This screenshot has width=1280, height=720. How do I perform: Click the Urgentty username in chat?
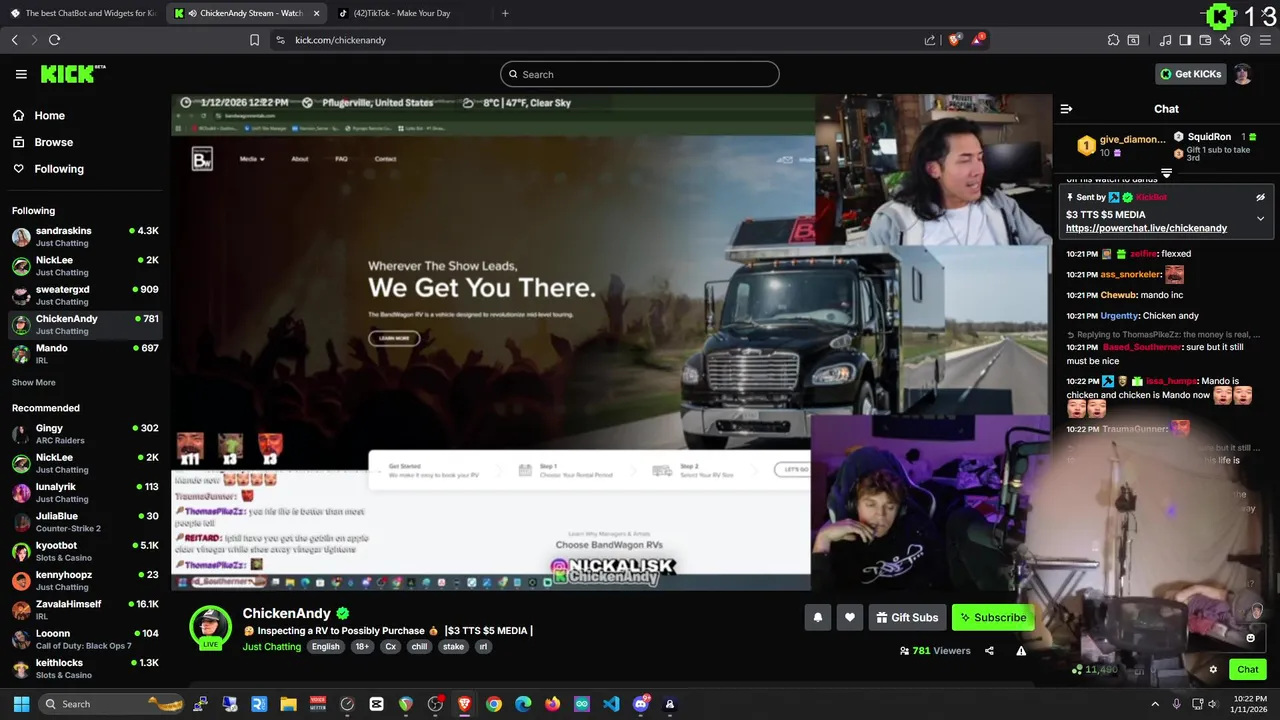[1120, 316]
